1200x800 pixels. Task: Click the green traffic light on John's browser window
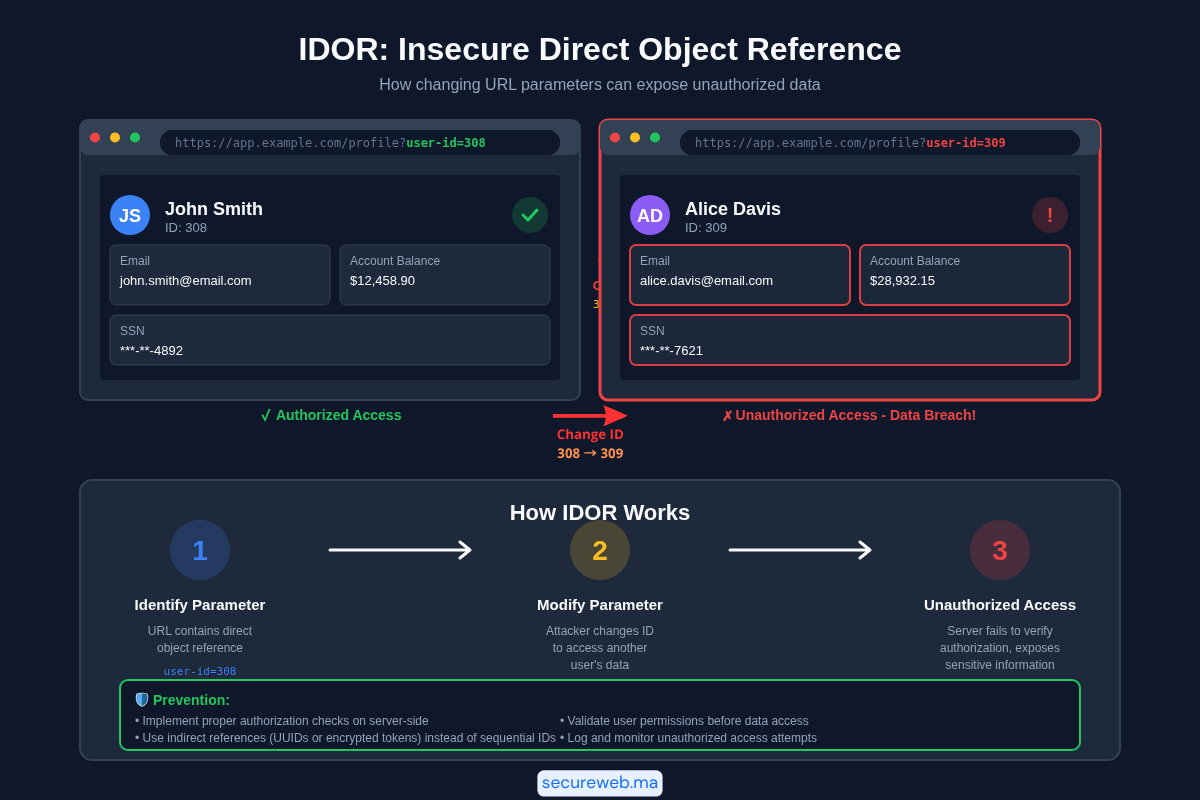coord(135,137)
